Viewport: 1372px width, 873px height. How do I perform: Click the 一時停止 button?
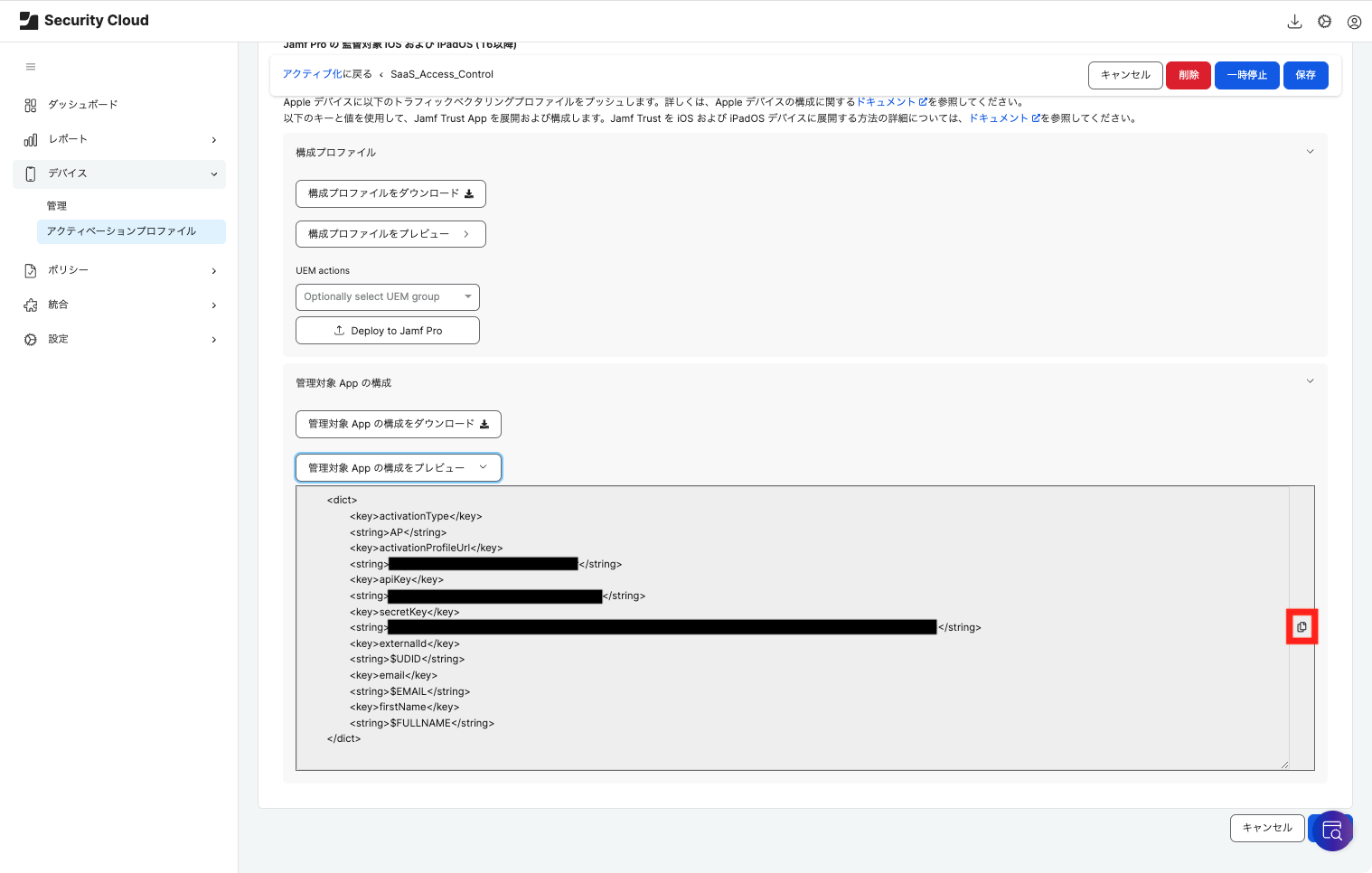[x=1247, y=75]
